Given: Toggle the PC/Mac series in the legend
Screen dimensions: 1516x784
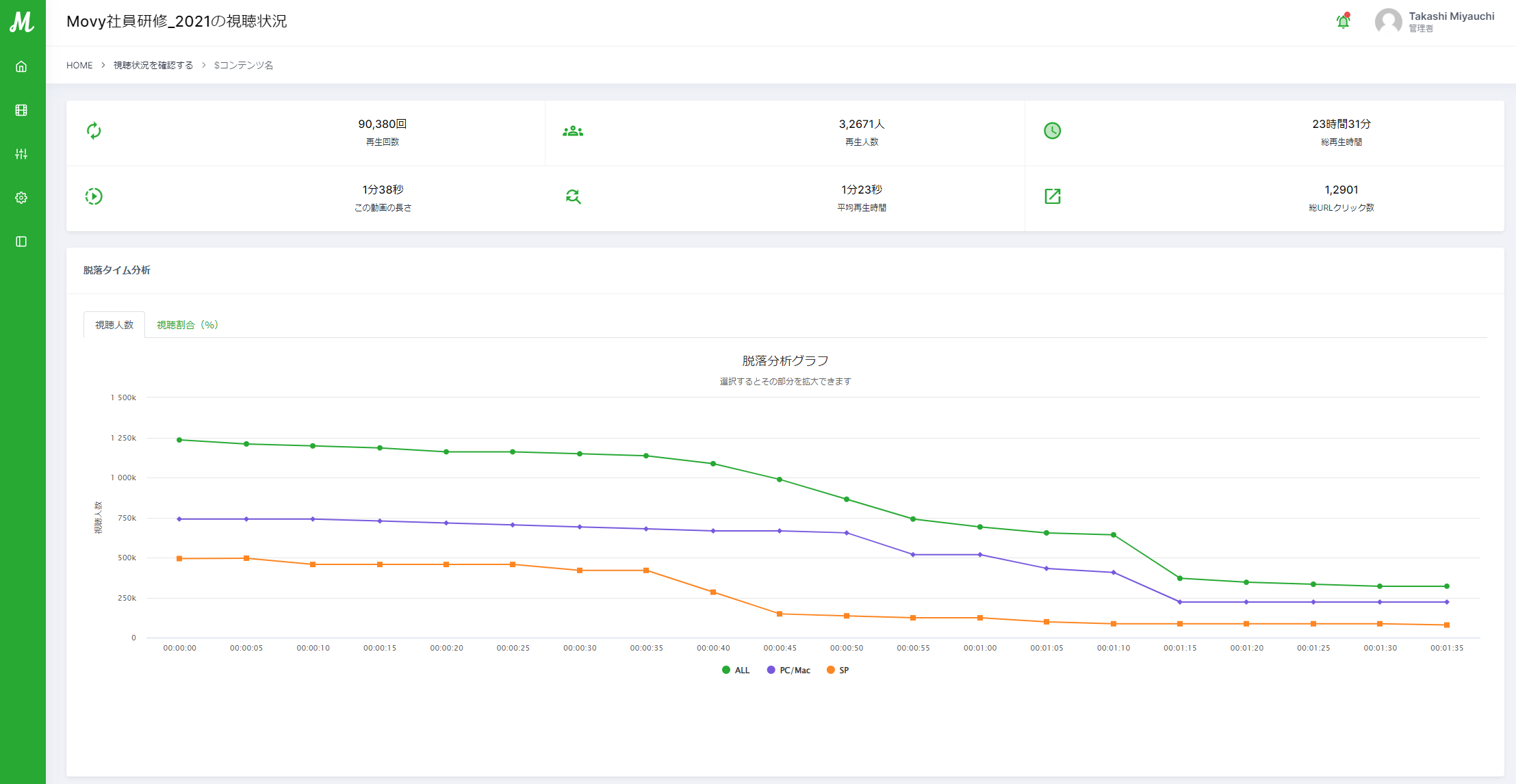Looking at the screenshot, I should (788, 670).
